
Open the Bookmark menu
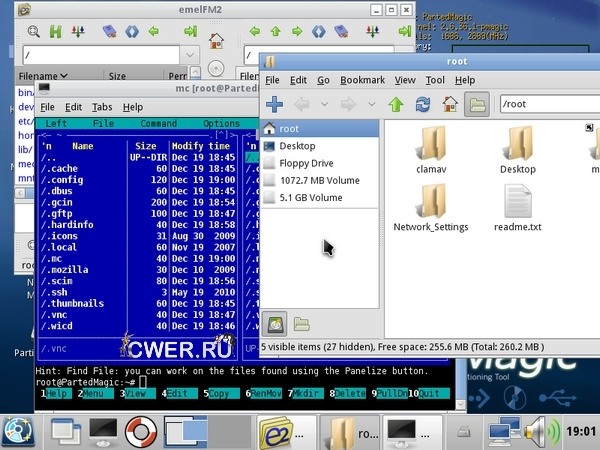tap(362, 80)
